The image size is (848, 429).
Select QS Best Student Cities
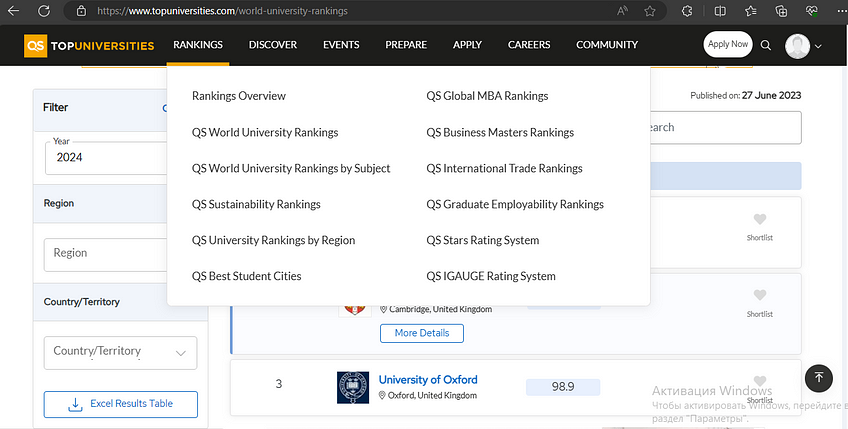[247, 276]
